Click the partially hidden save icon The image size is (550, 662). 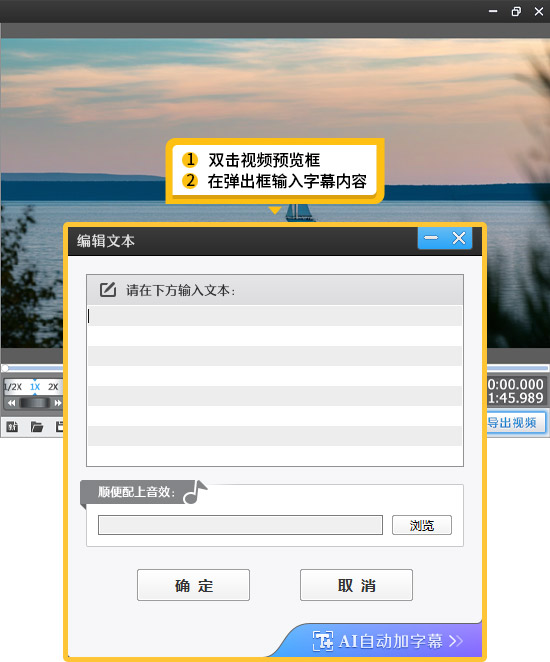coord(60,427)
